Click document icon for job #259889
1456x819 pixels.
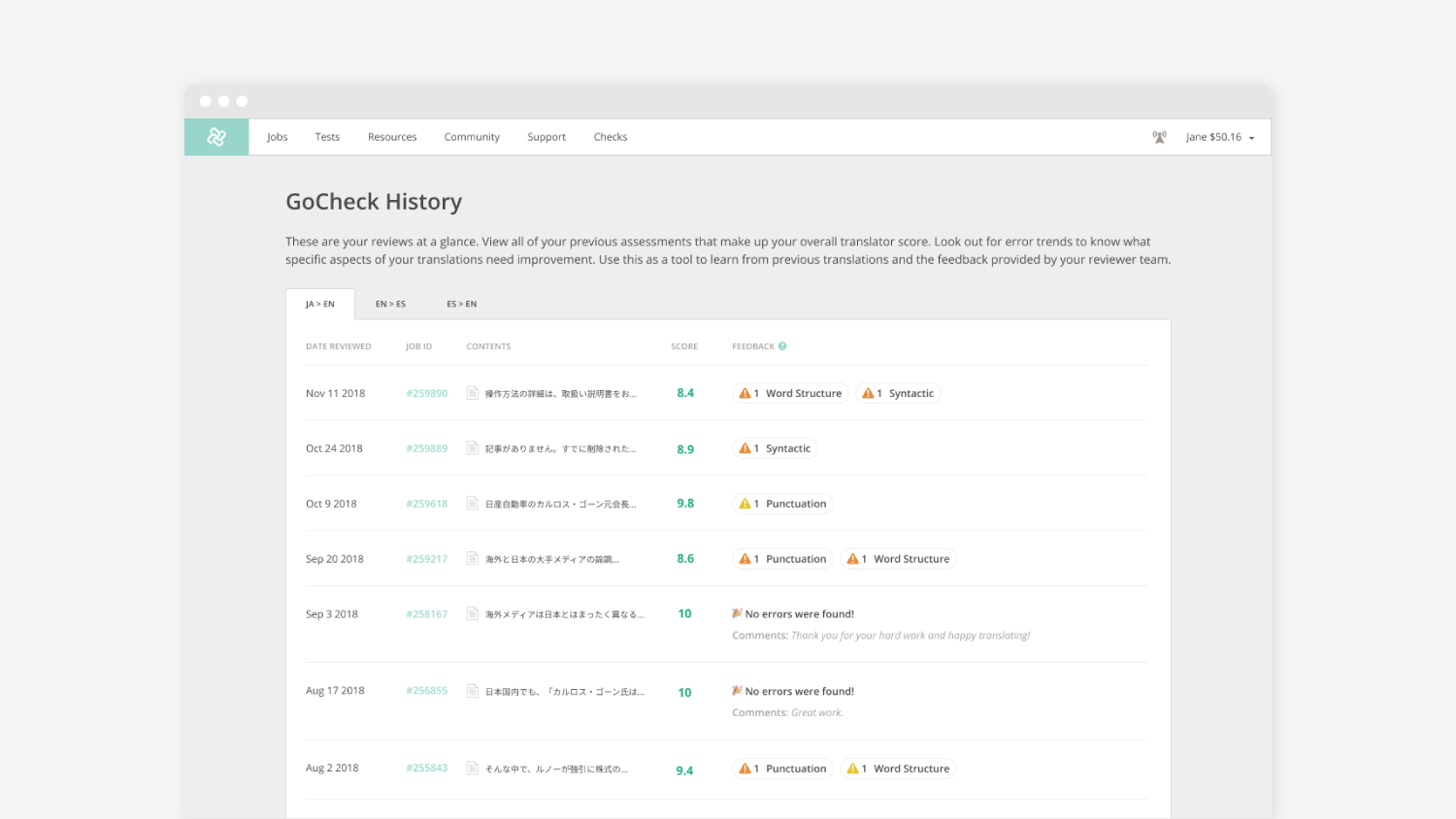click(x=473, y=448)
